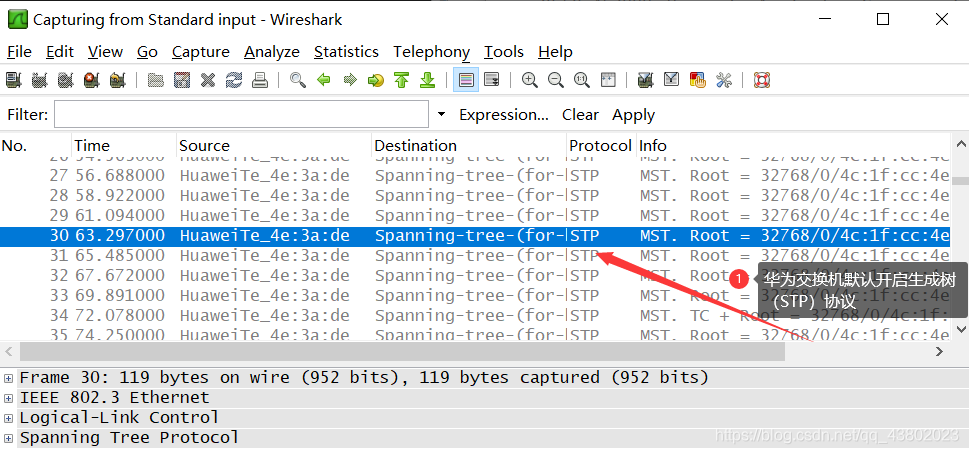Open the Telephony menu
This screenshot has height=454, width=969.
point(431,52)
